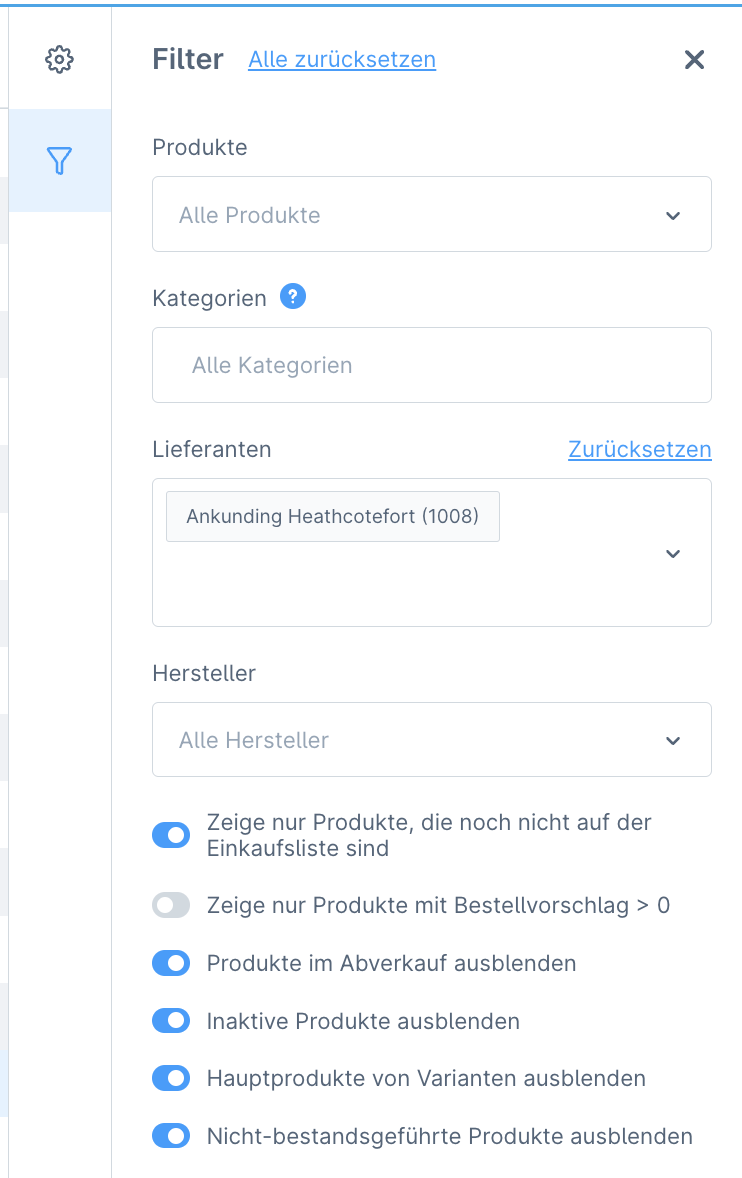The image size is (742, 1178).
Task: Close the filter panel with the X
Action: coord(694,59)
